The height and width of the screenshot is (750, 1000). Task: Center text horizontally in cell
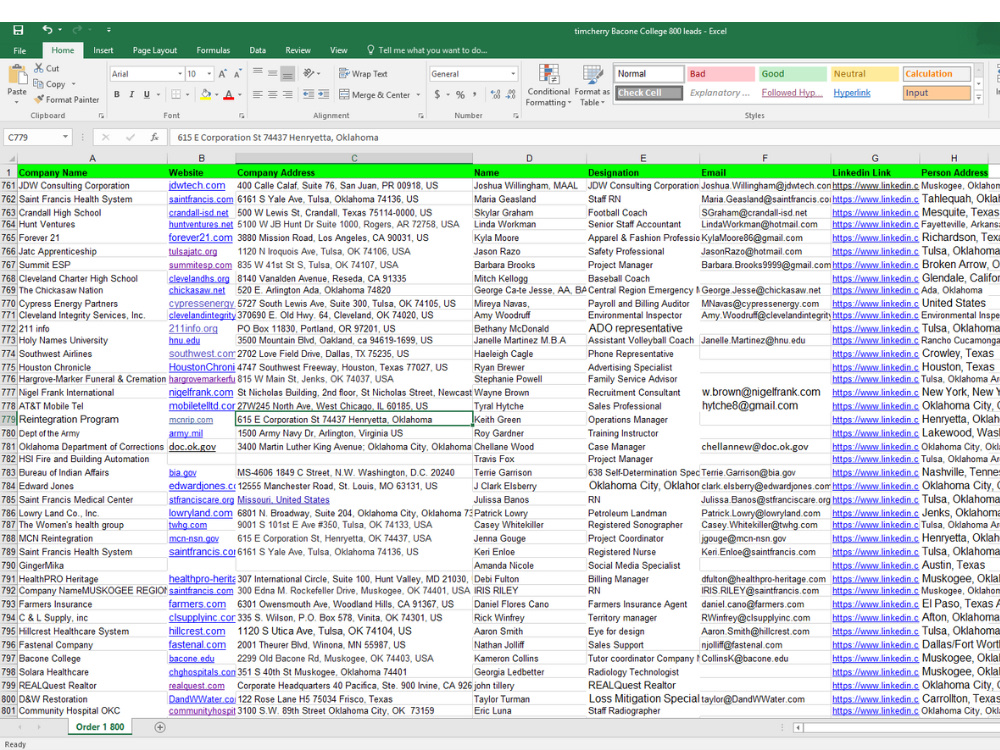(x=272, y=94)
